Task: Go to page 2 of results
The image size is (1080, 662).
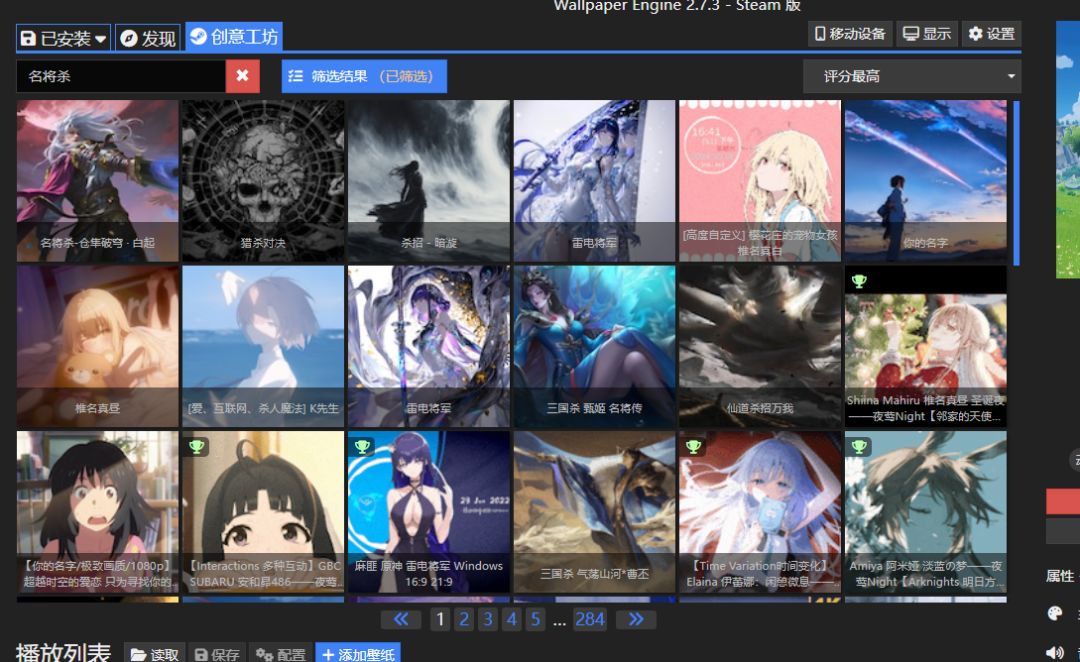Action: (x=464, y=619)
